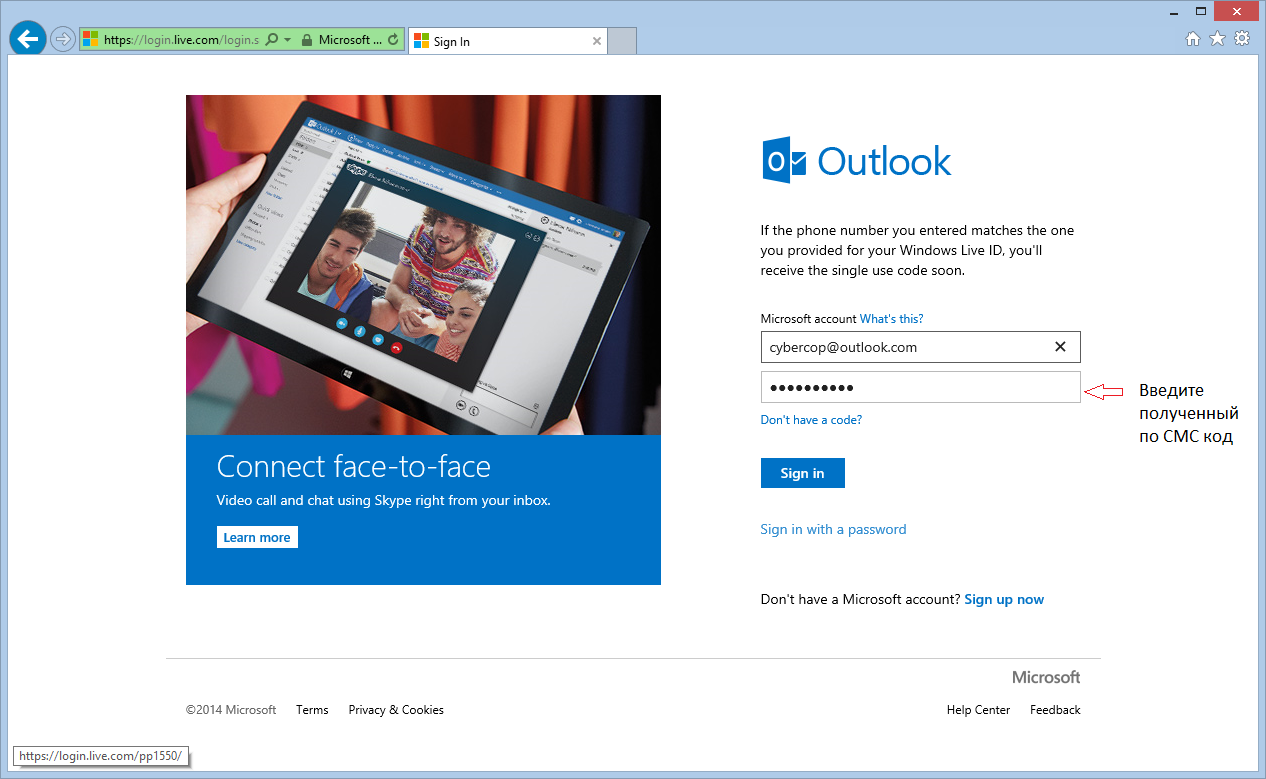Click the Microsoft logo in the footer
The width and height of the screenshot is (1266, 779).
(1046, 677)
